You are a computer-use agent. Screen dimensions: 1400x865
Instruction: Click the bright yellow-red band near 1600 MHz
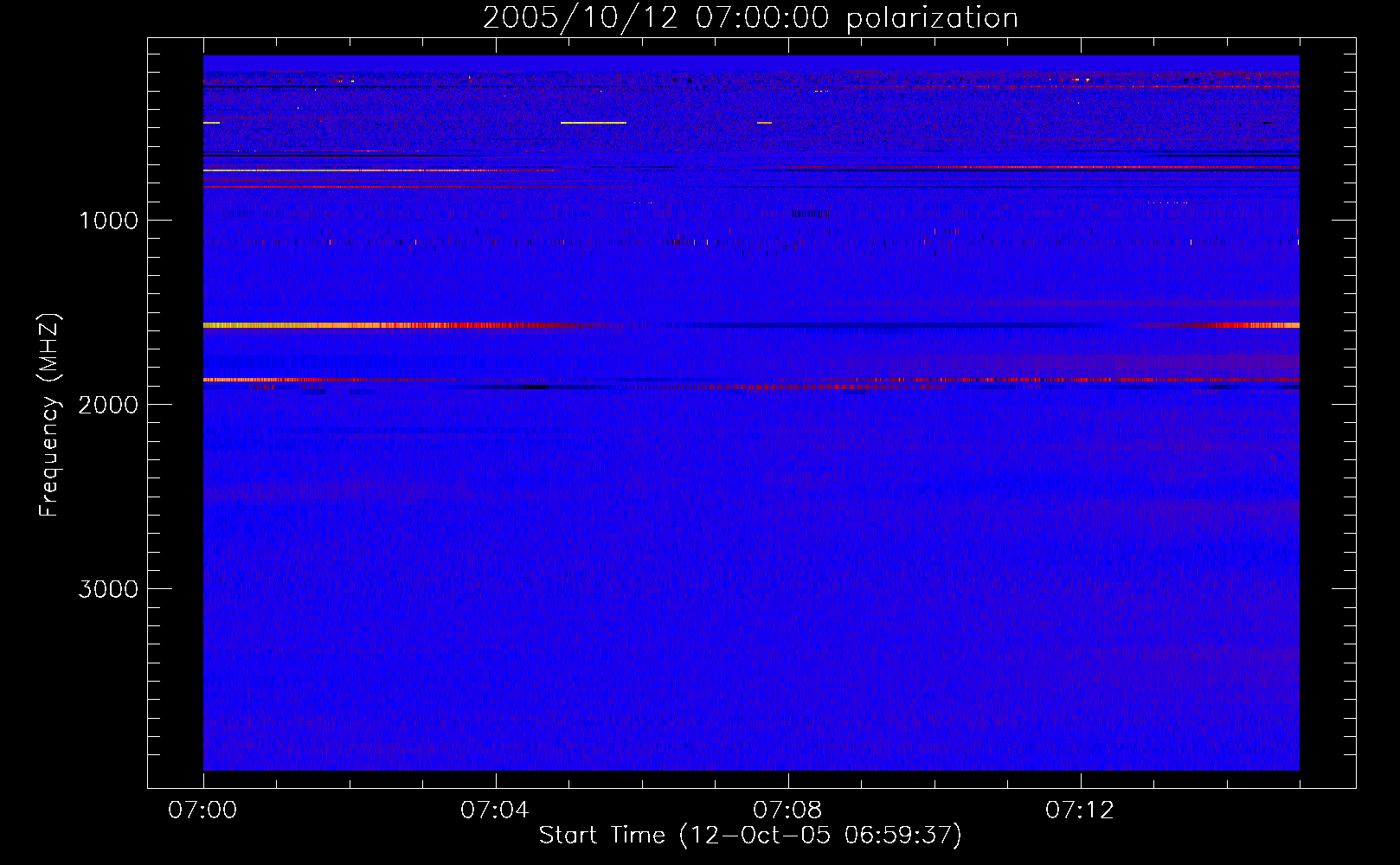pyautogui.click(x=751, y=325)
